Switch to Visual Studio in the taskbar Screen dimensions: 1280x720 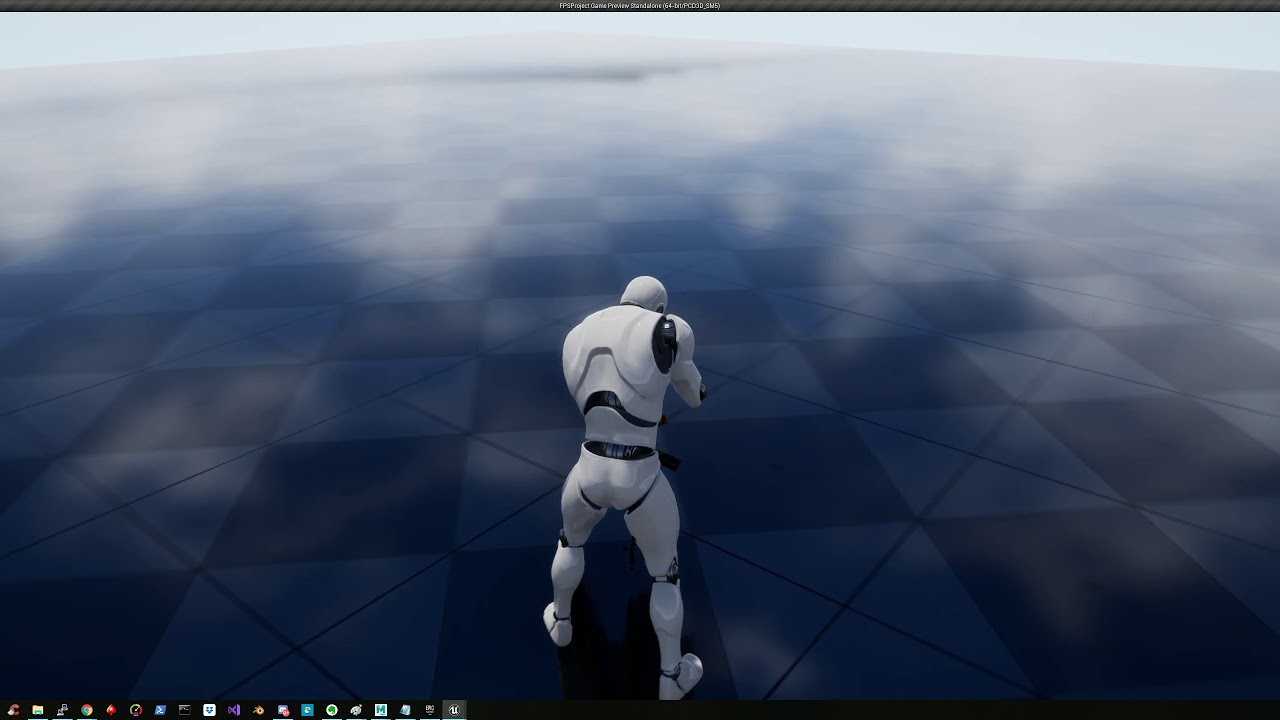click(x=234, y=710)
